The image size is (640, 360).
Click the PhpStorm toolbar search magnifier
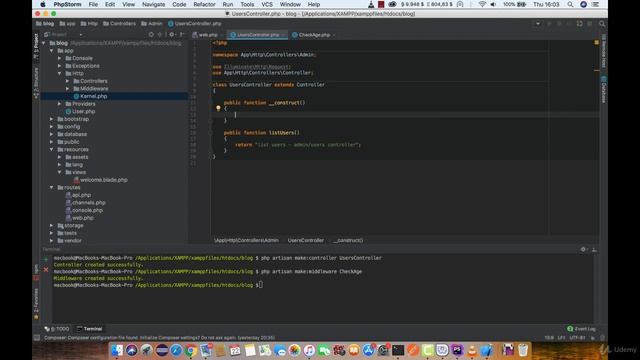click(602, 24)
